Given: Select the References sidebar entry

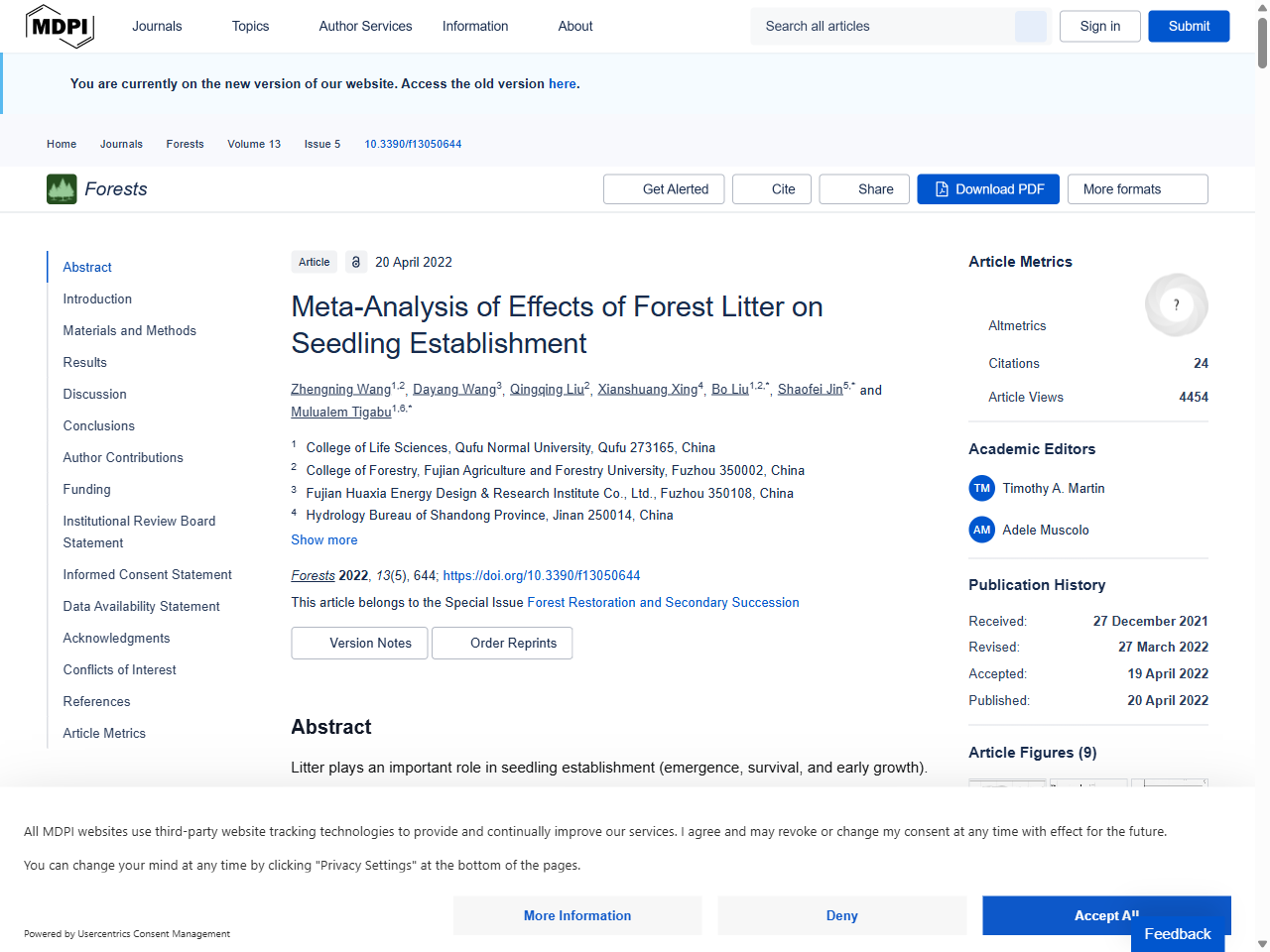Looking at the screenshot, I should (x=96, y=701).
